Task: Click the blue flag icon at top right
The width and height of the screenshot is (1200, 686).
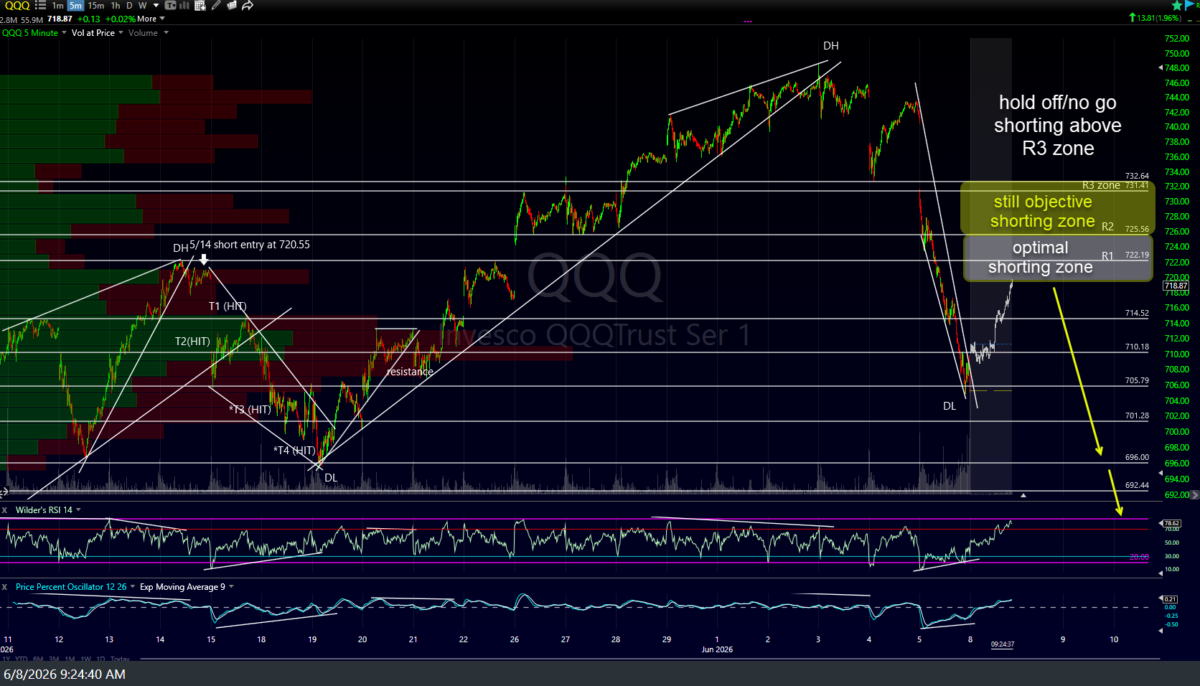Action: [x=1189, y=5]
